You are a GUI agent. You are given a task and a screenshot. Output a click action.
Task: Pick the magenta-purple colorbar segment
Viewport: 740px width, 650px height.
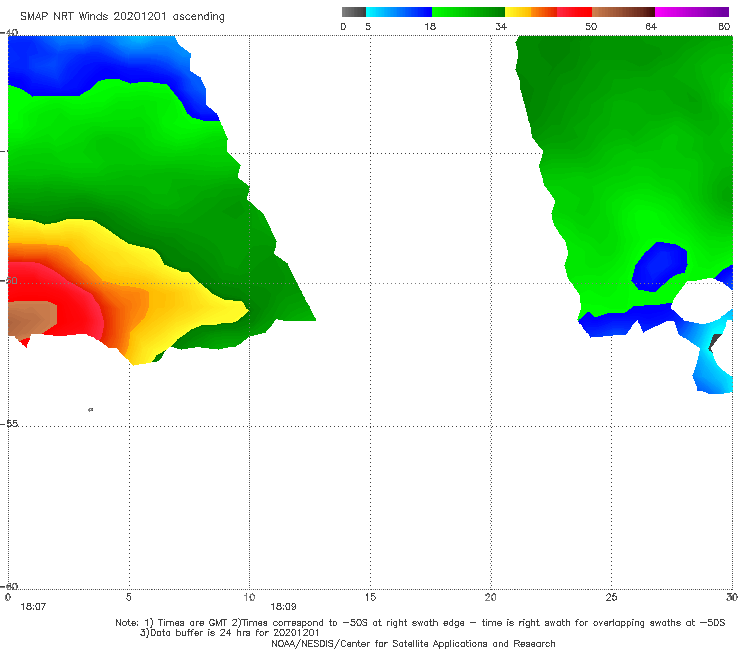pos(692,12)
